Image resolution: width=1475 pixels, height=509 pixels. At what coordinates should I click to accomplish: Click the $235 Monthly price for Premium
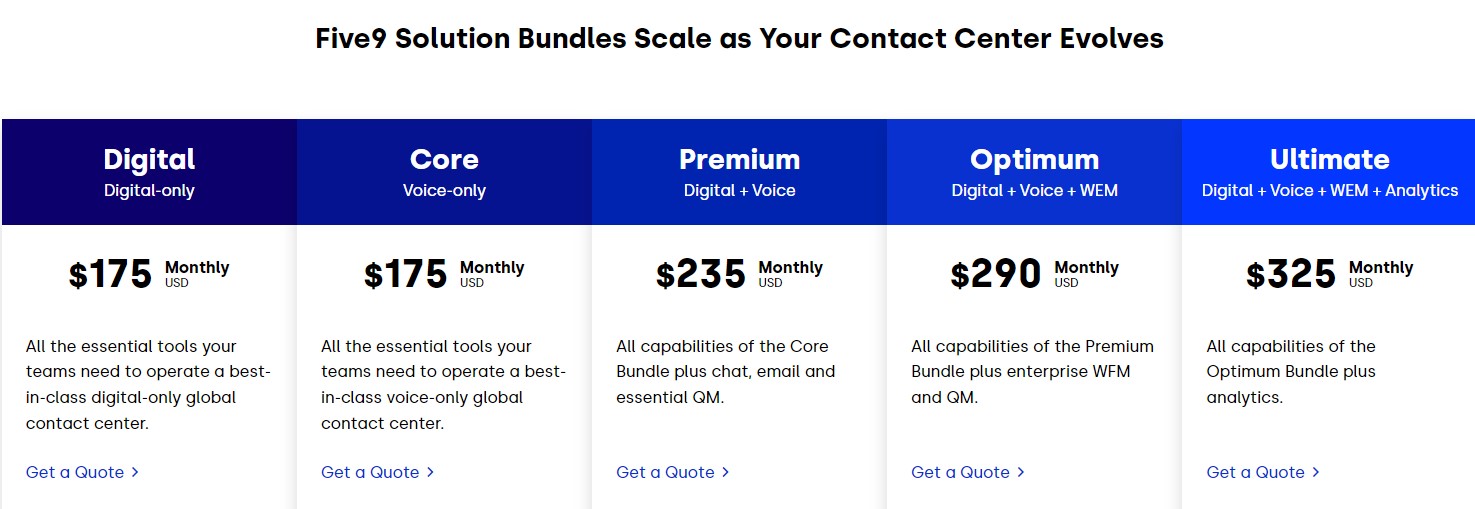tap(701, 274)
